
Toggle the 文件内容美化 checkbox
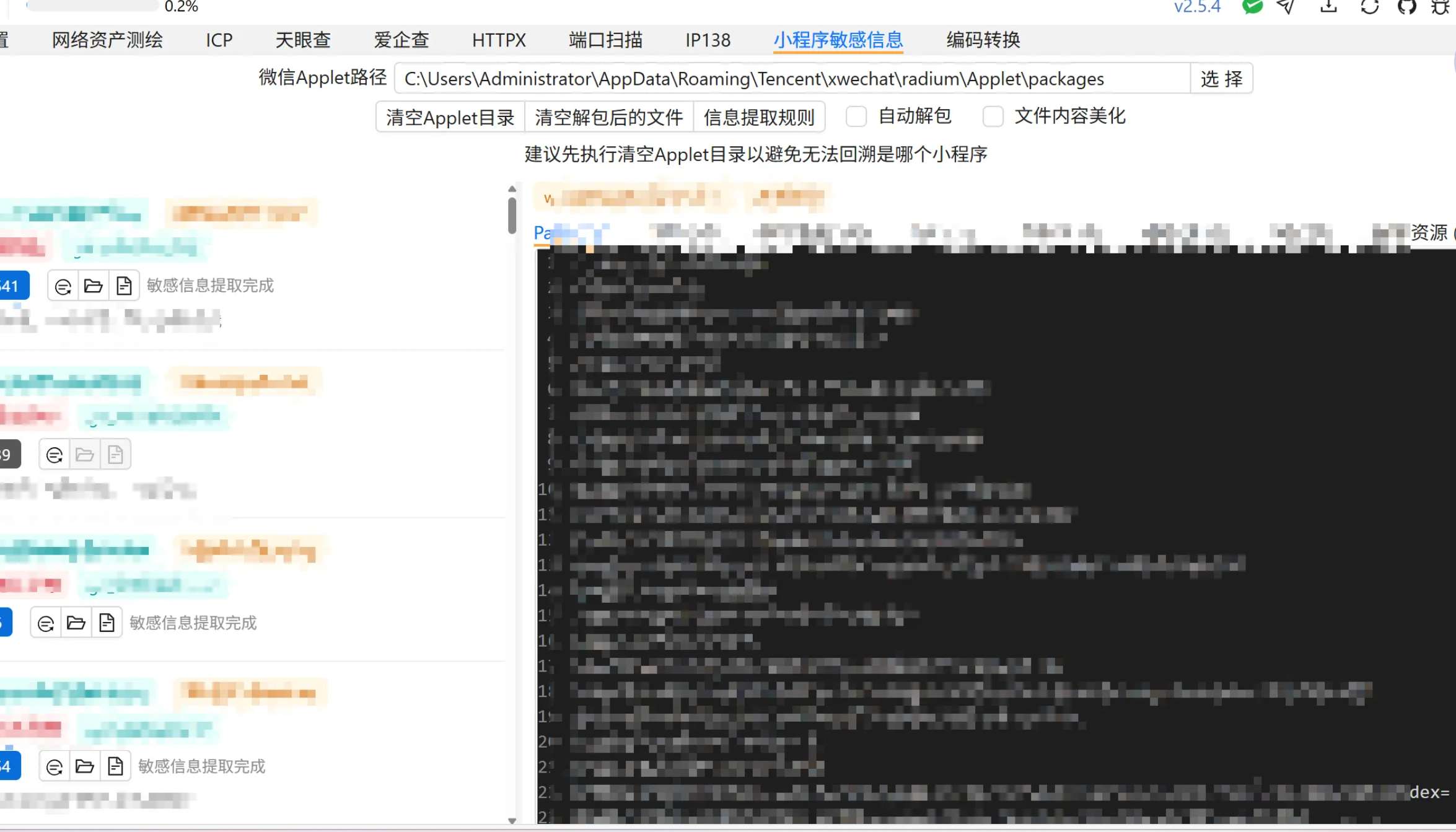tap(993, 116)
